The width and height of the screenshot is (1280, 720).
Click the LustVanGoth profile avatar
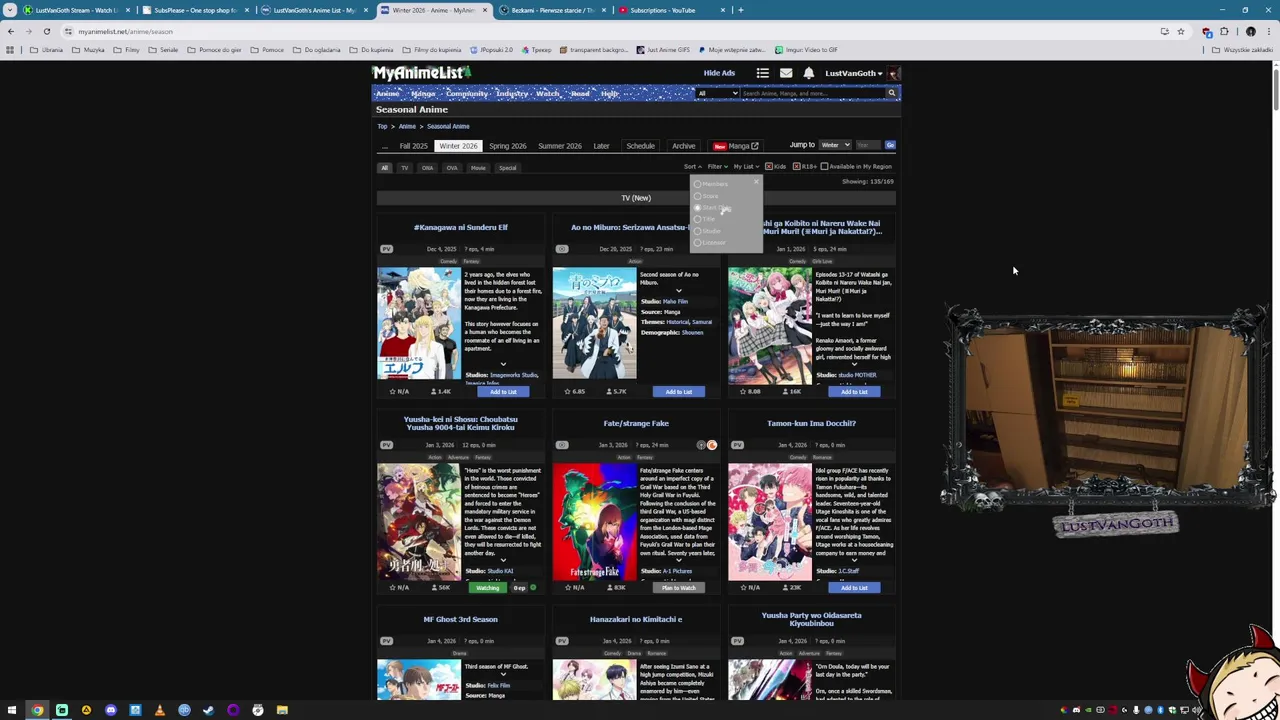[x=894, y=73]
